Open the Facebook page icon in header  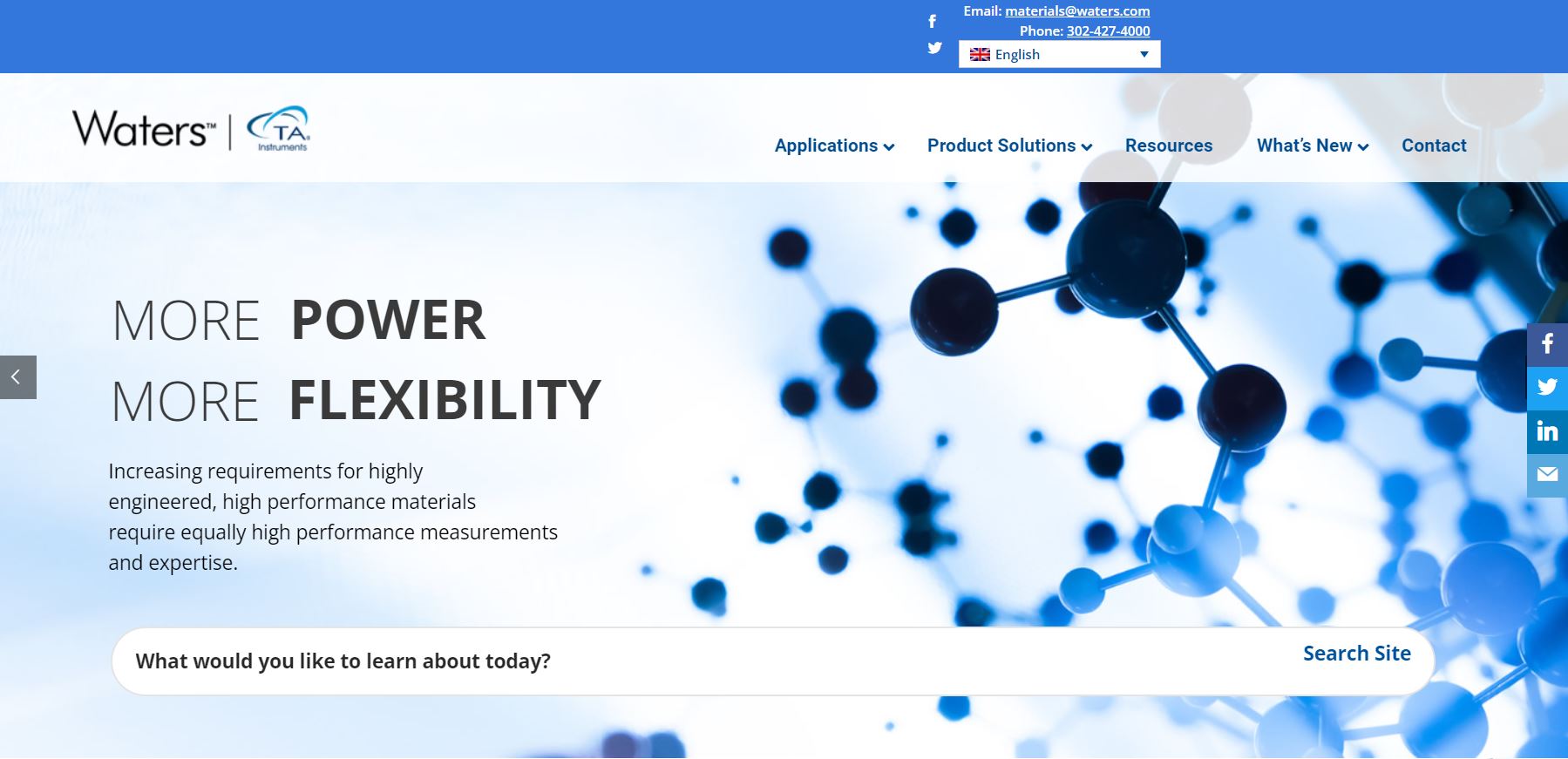point(932,21)
